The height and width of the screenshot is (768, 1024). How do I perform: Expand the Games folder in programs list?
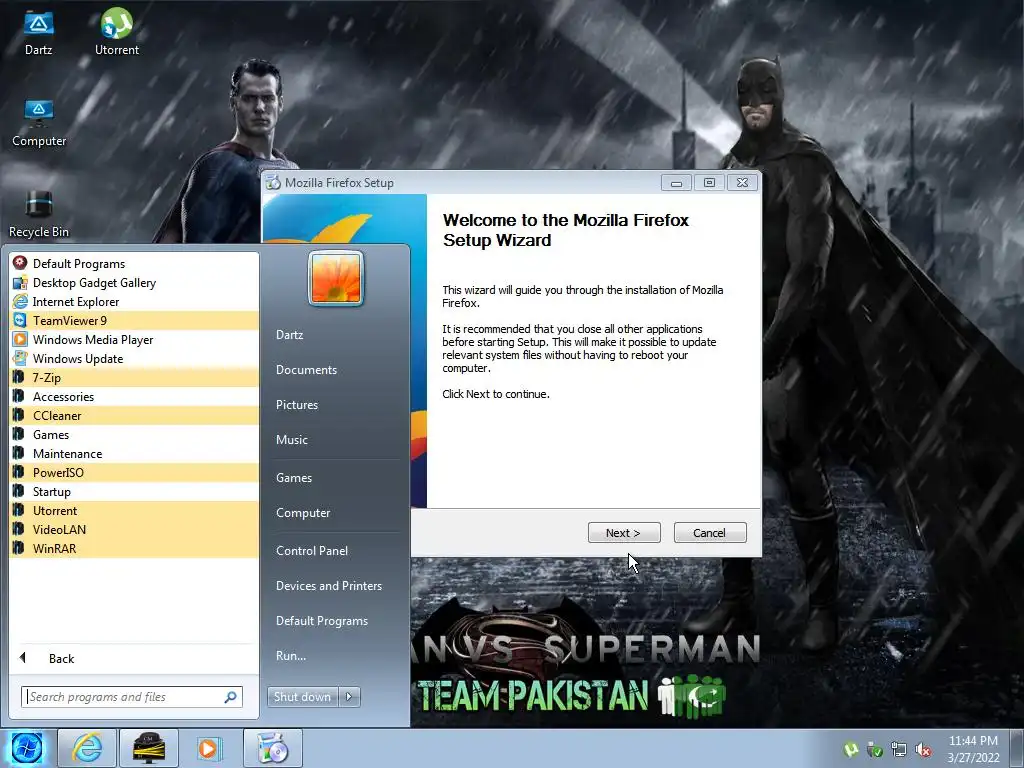tap(135, 434)
